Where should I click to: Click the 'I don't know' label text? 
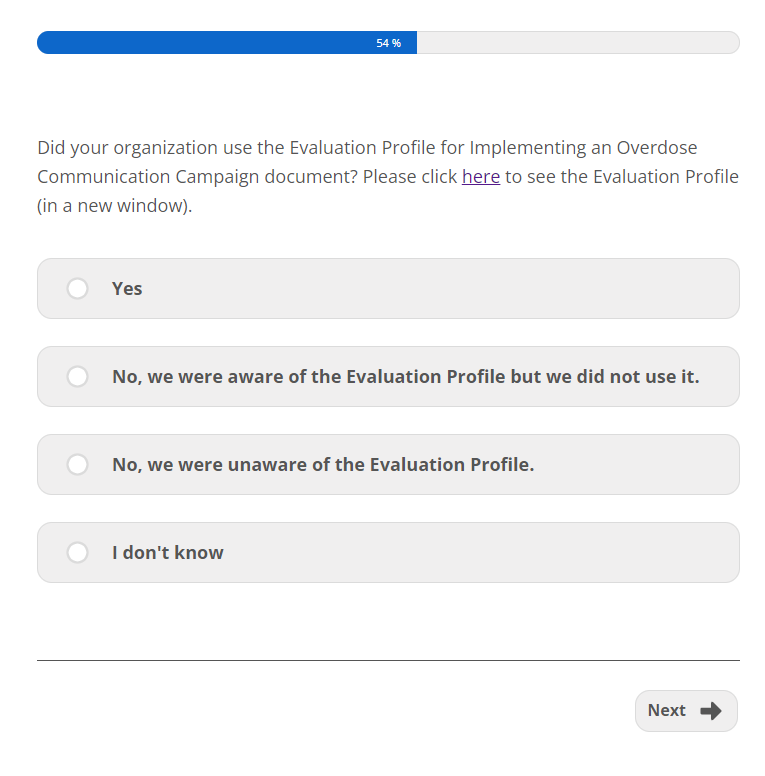click(x=167, y=553)
